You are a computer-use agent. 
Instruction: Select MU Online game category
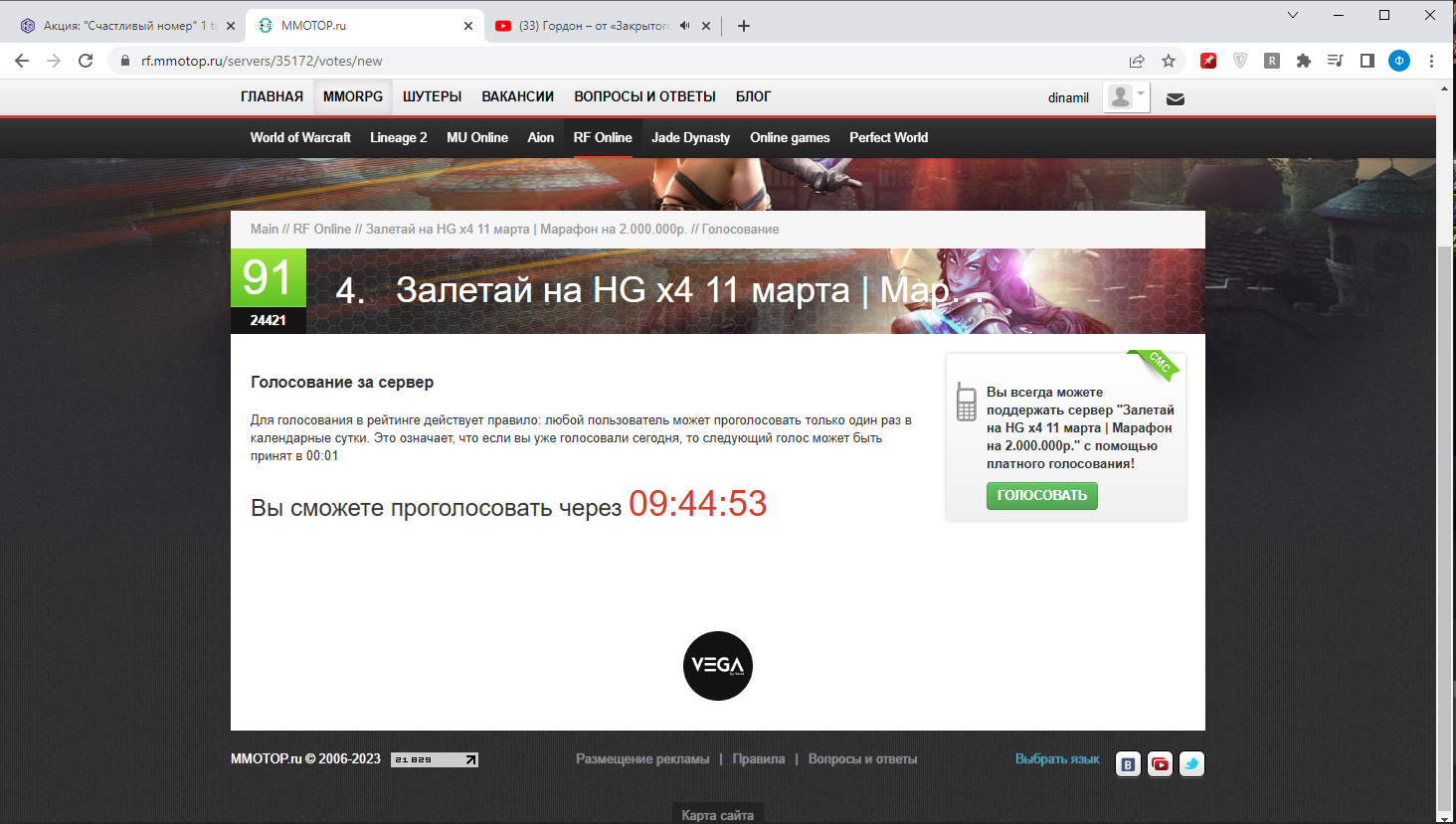pyautogui.click(x=477, y=138)
